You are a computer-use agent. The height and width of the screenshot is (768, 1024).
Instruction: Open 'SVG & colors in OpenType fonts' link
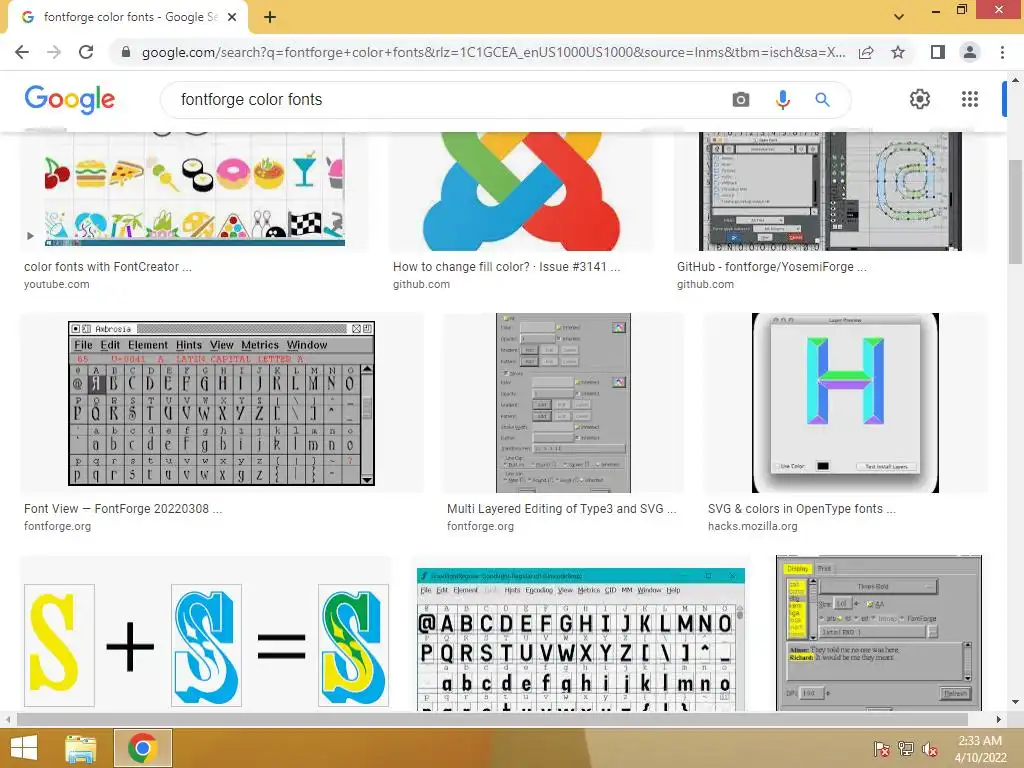point(801,509)
